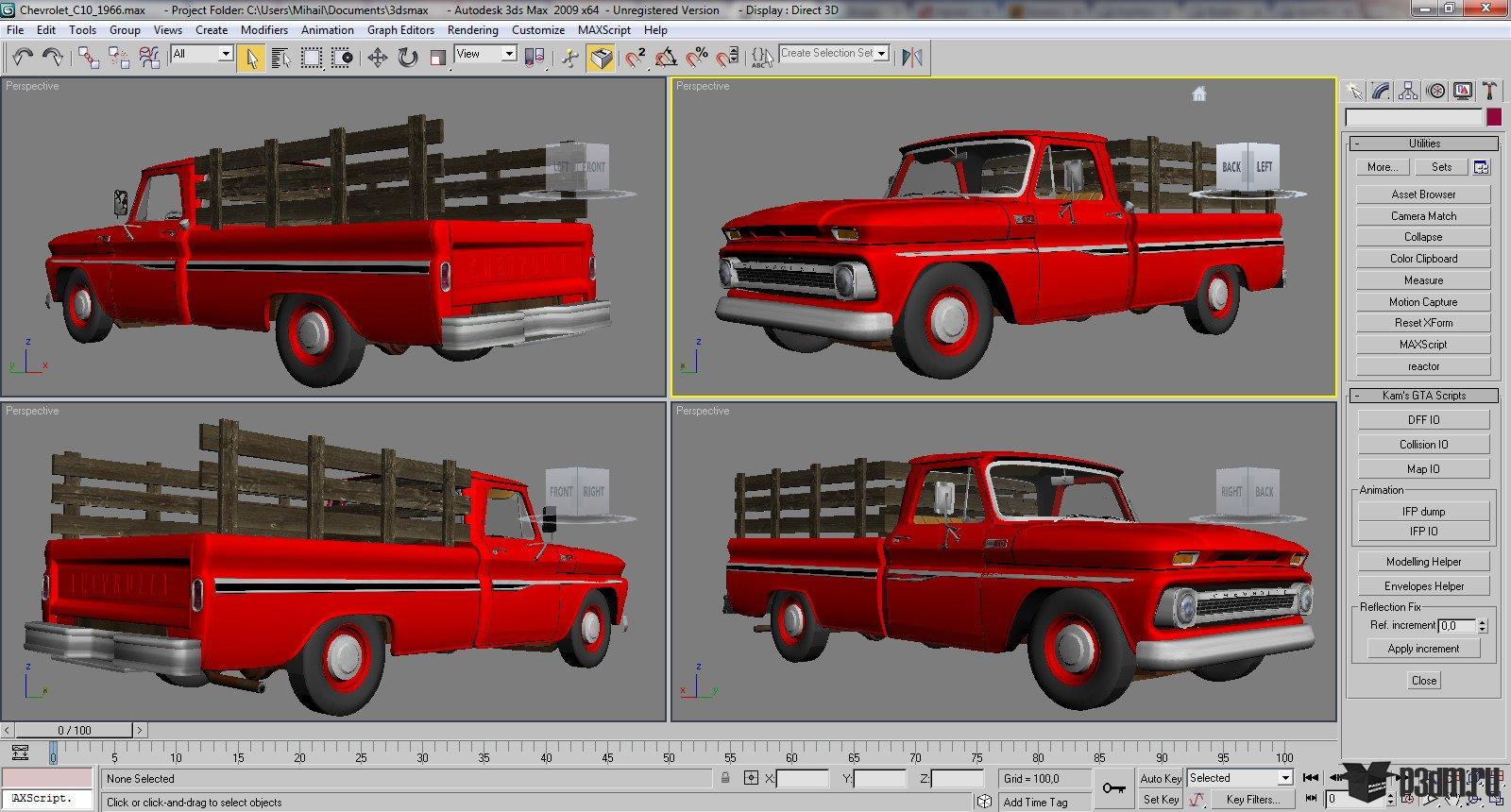Open the Modify panel arc icon
The width and height of the screenshot is (1511, 812).
click(x=1382, y=91)
